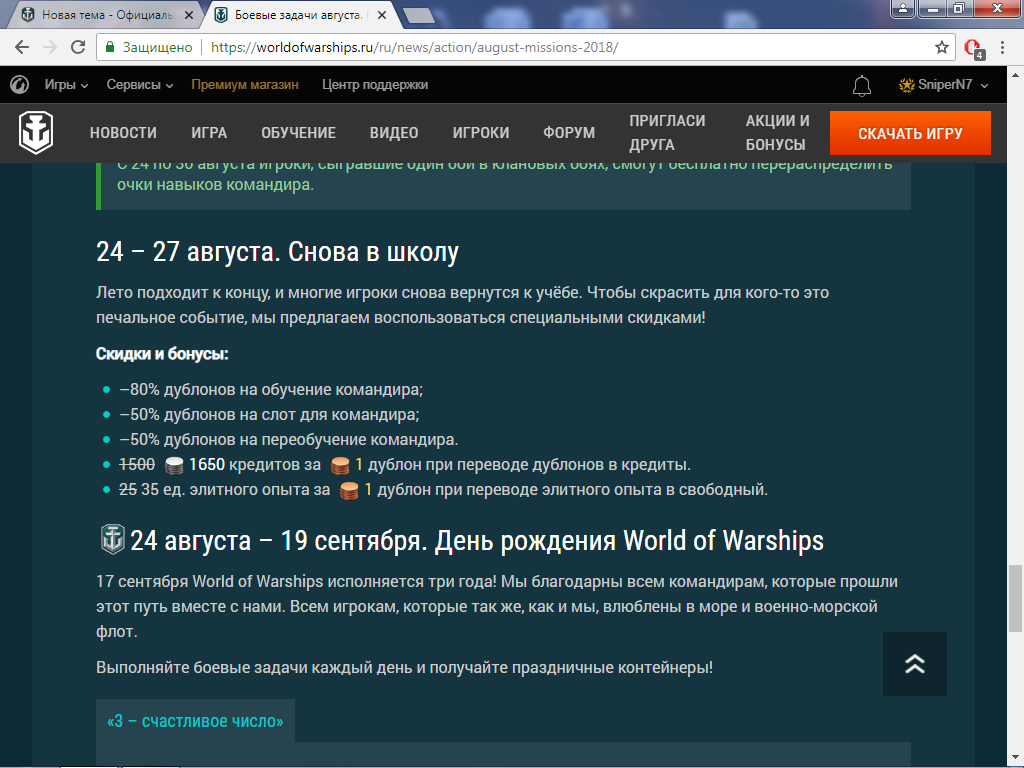
Task: Click '–80% дублонов на обучение командира' line
Action: [271, 390]
